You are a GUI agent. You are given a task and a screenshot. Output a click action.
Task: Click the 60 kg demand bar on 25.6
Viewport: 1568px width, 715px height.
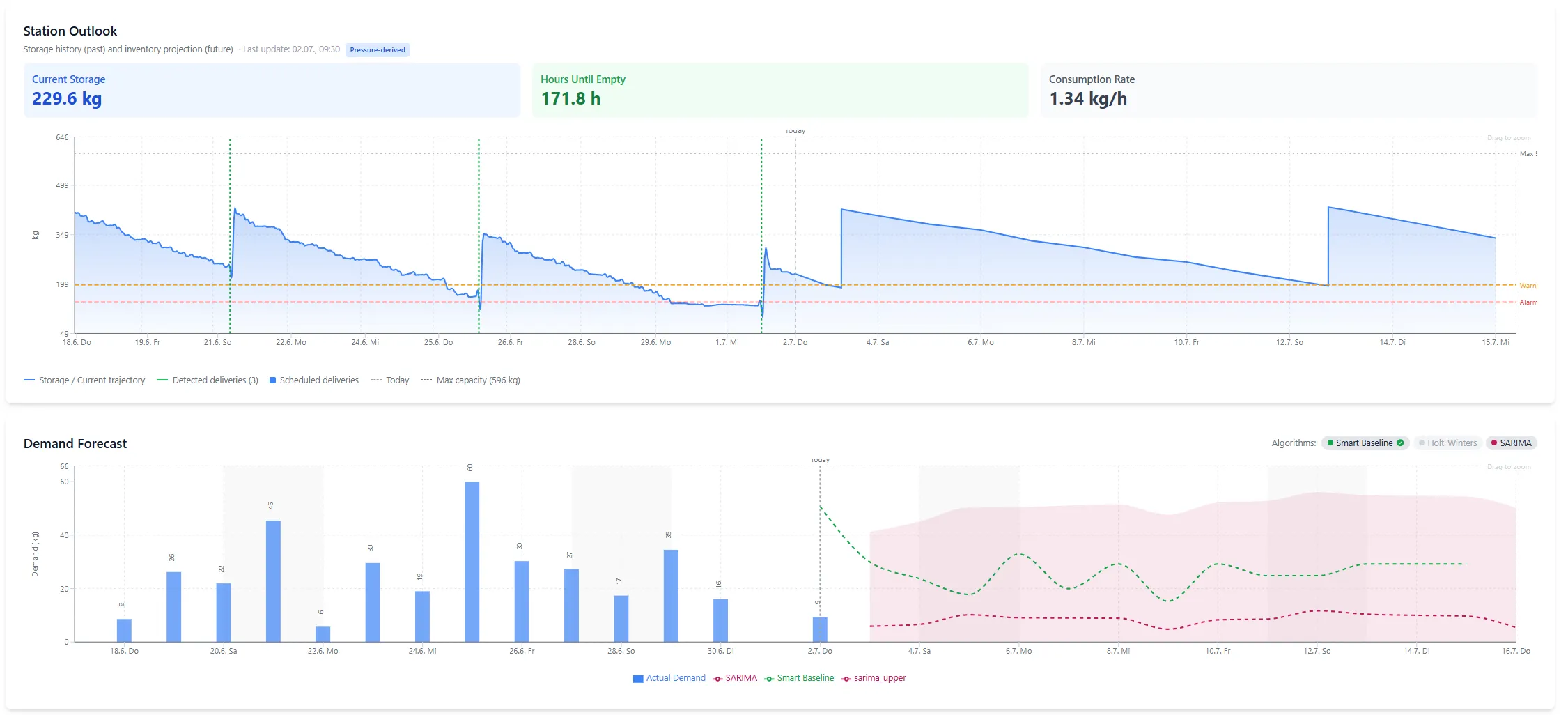coord(472,562)
